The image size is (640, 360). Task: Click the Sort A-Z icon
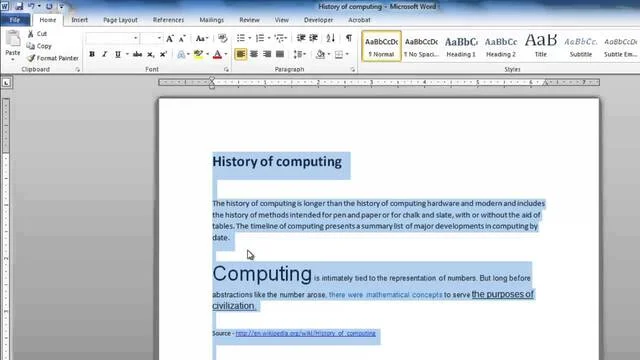331,38
